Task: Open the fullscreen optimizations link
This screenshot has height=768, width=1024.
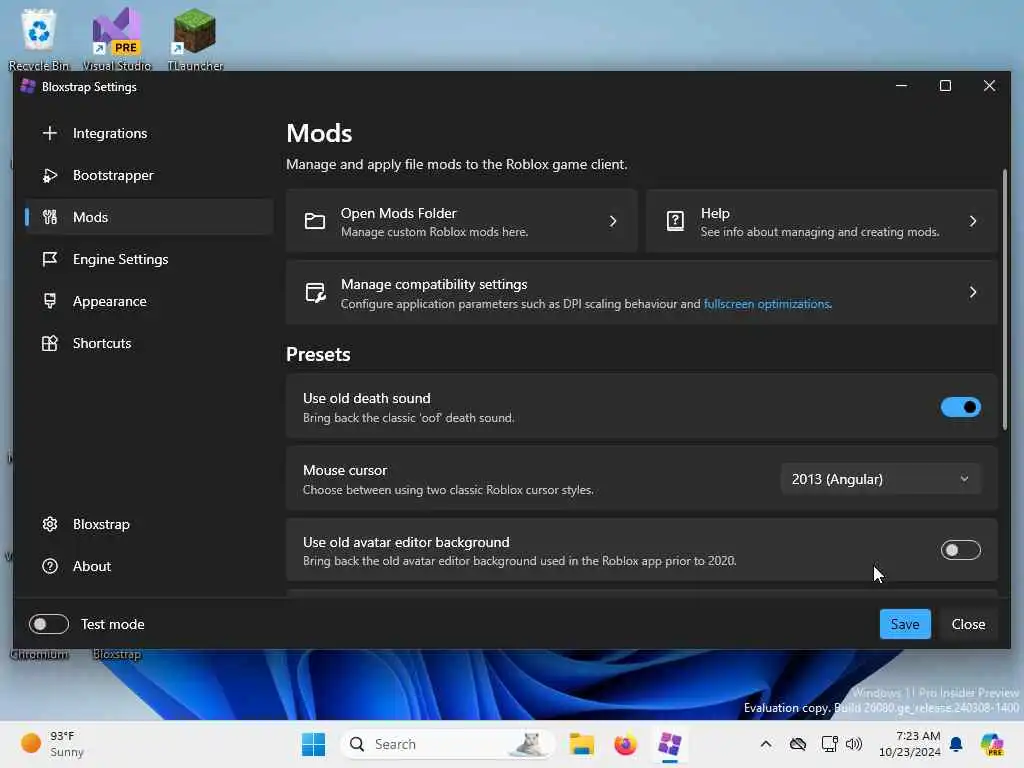Action: point(767,304)
